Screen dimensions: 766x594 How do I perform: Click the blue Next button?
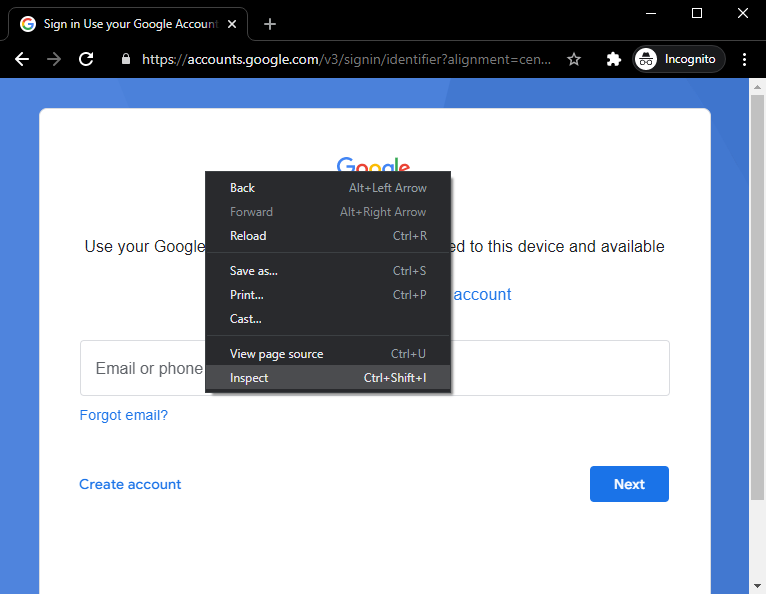click(x=629, y=484)
